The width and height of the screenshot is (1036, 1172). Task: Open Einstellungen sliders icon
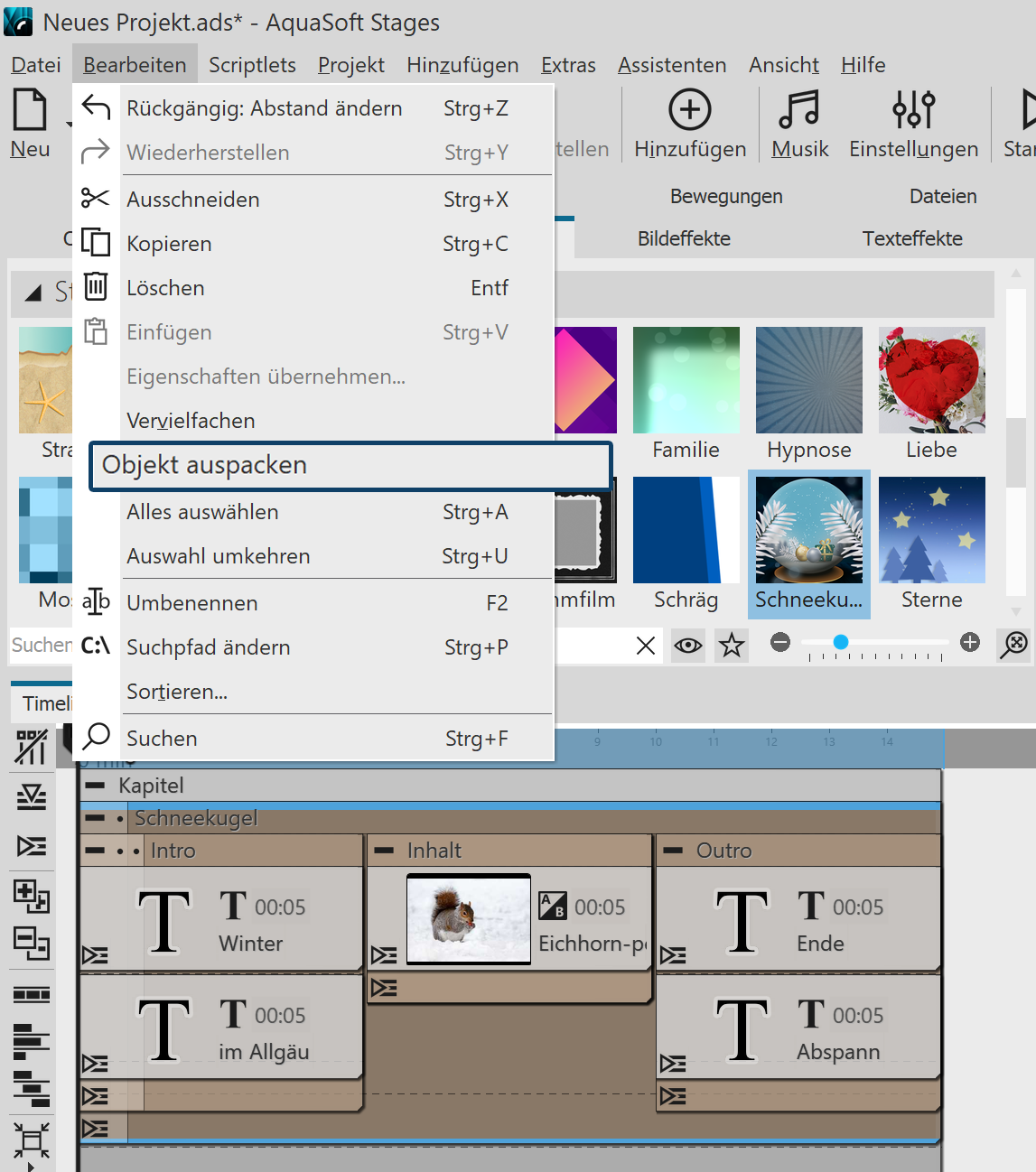pyautogui.click(x=913, y=110)
